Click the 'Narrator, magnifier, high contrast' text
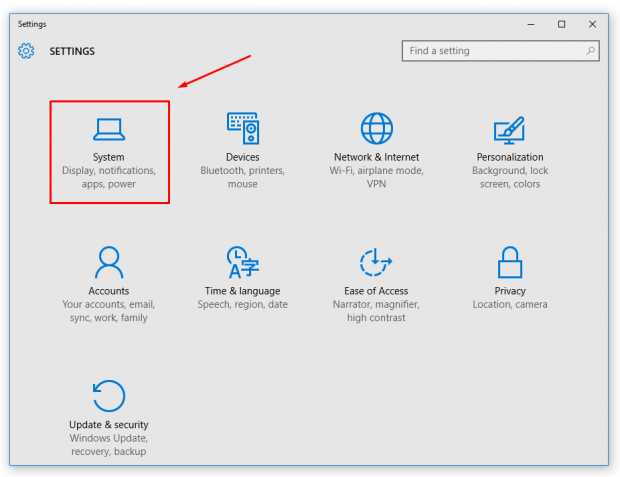Viewport: 620px width, 477px height. pyautogui.click(x=376, y=311)
